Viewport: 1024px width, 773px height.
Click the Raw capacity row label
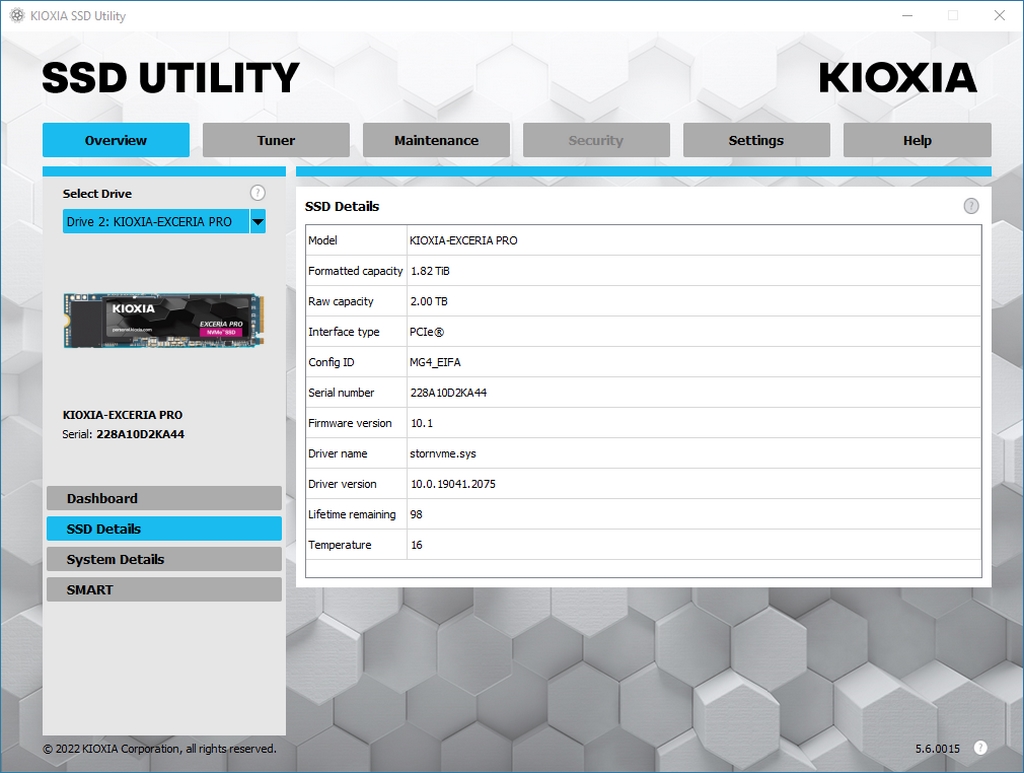[x=341, y=301]
